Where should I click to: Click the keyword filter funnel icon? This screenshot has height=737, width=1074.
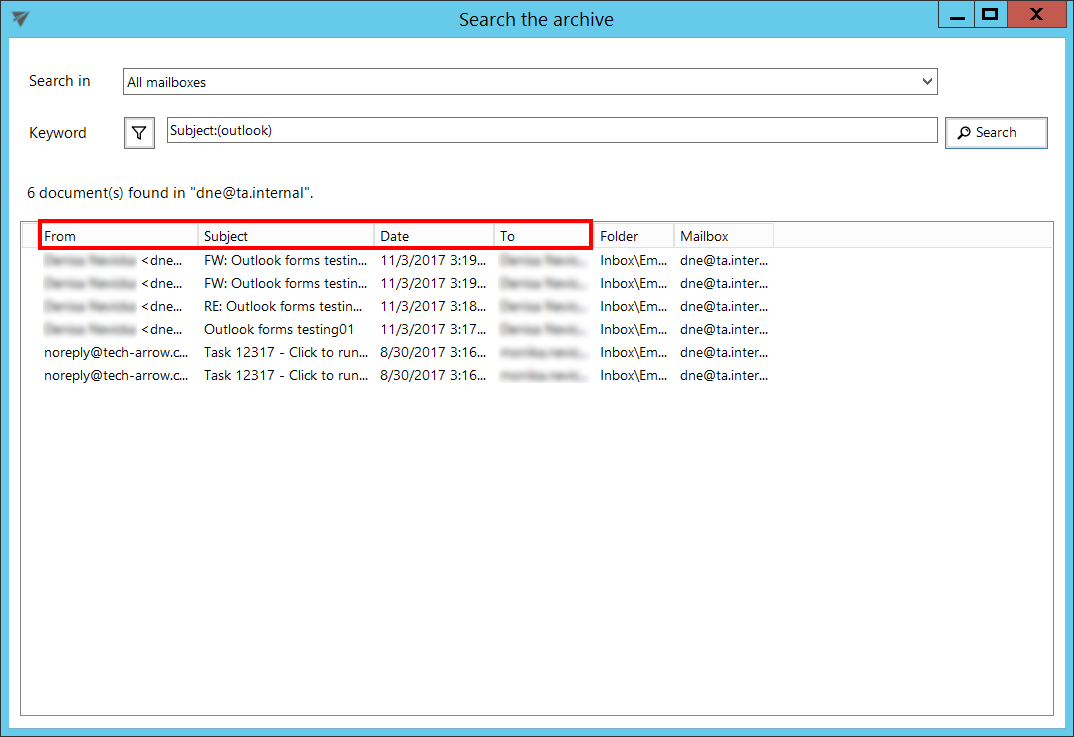[139, 133]
